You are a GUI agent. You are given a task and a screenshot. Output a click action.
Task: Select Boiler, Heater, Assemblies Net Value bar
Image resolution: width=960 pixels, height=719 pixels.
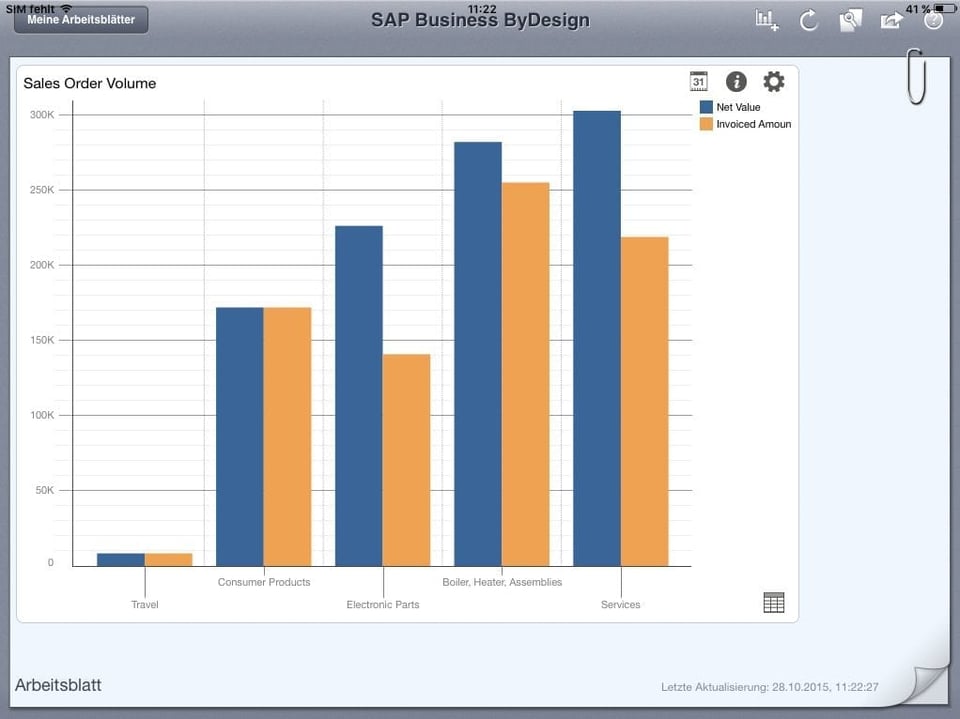pyautogui.click(x=478, y=354)
